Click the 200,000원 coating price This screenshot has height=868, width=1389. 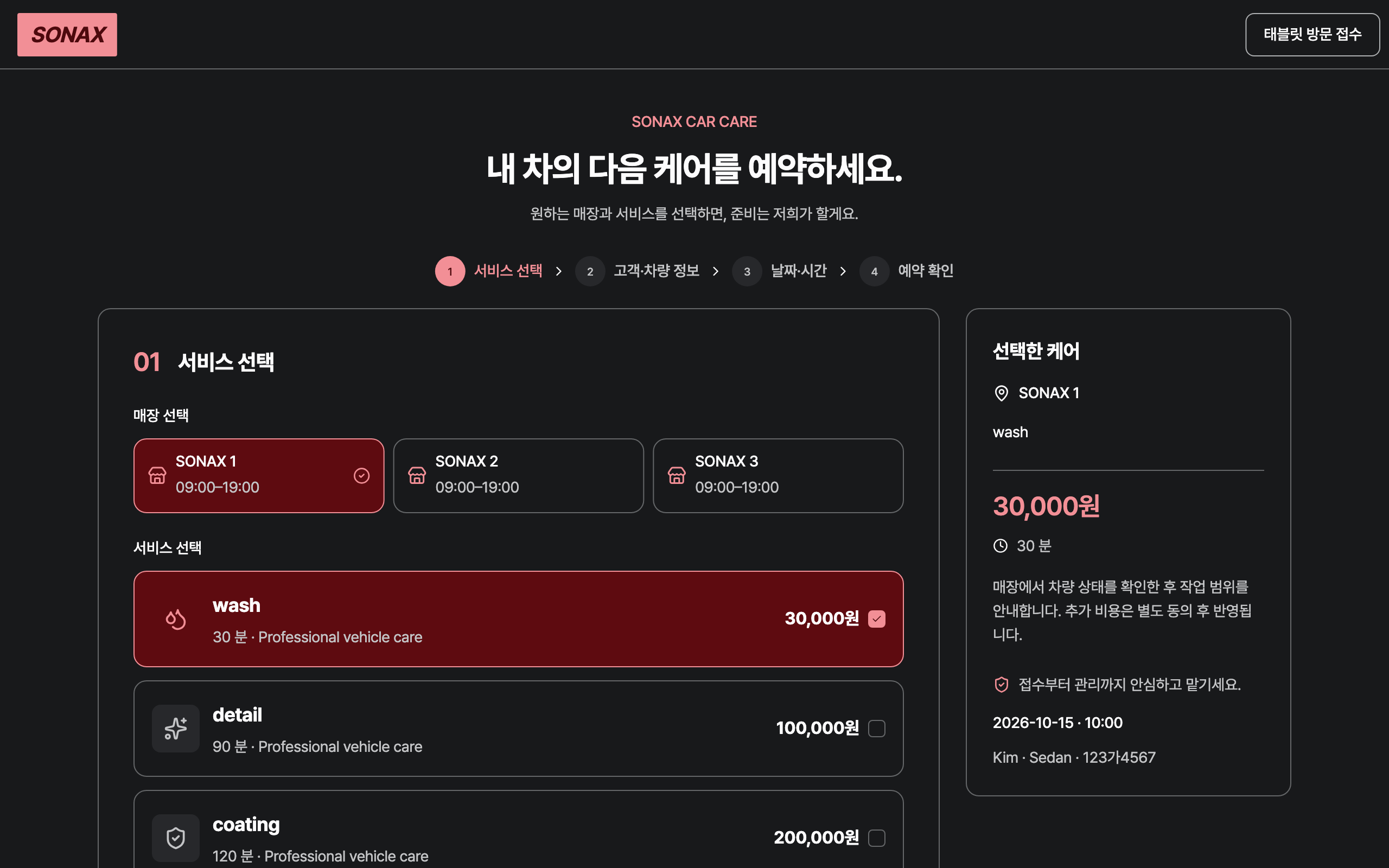(816, 838)
